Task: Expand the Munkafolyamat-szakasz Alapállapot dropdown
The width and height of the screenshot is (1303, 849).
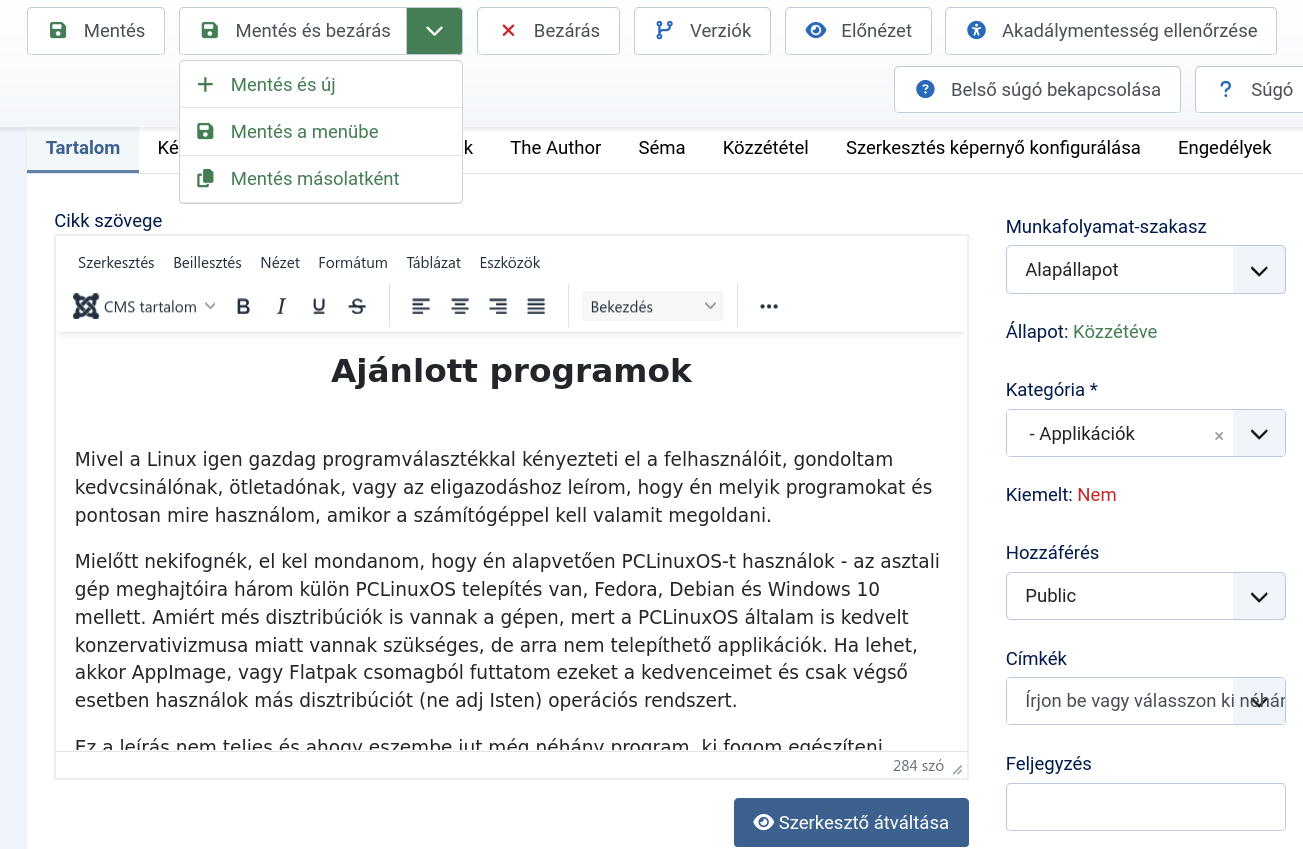Action: (x=1145, y=270)
